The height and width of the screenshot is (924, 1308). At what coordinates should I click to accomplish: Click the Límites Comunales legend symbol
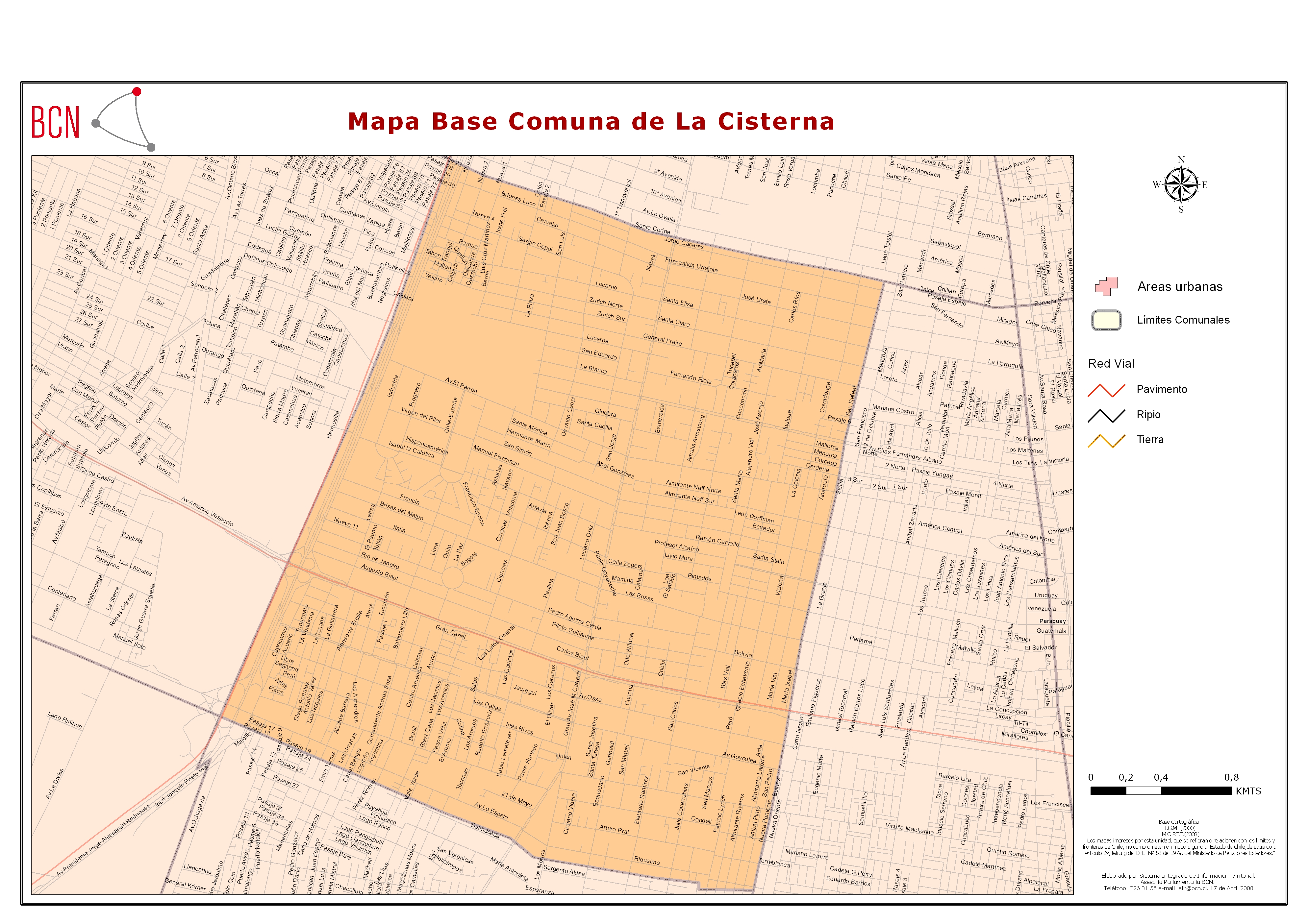1107,321
